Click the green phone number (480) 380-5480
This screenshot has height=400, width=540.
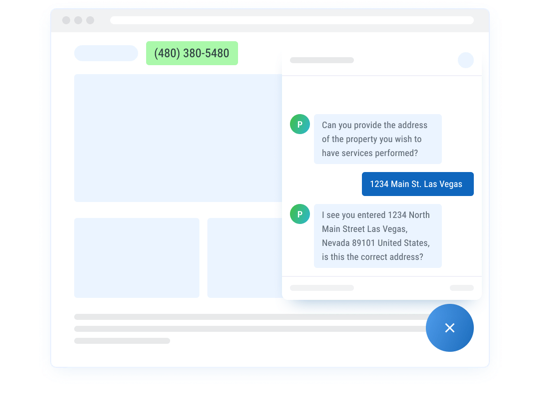[192, 53]
